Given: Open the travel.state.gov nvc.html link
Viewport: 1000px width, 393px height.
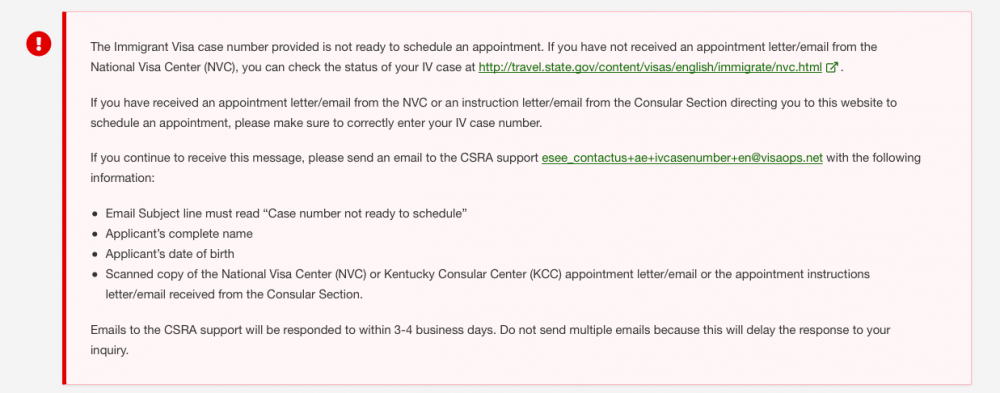Looking at the screenshot, I should tap(650, 67).
